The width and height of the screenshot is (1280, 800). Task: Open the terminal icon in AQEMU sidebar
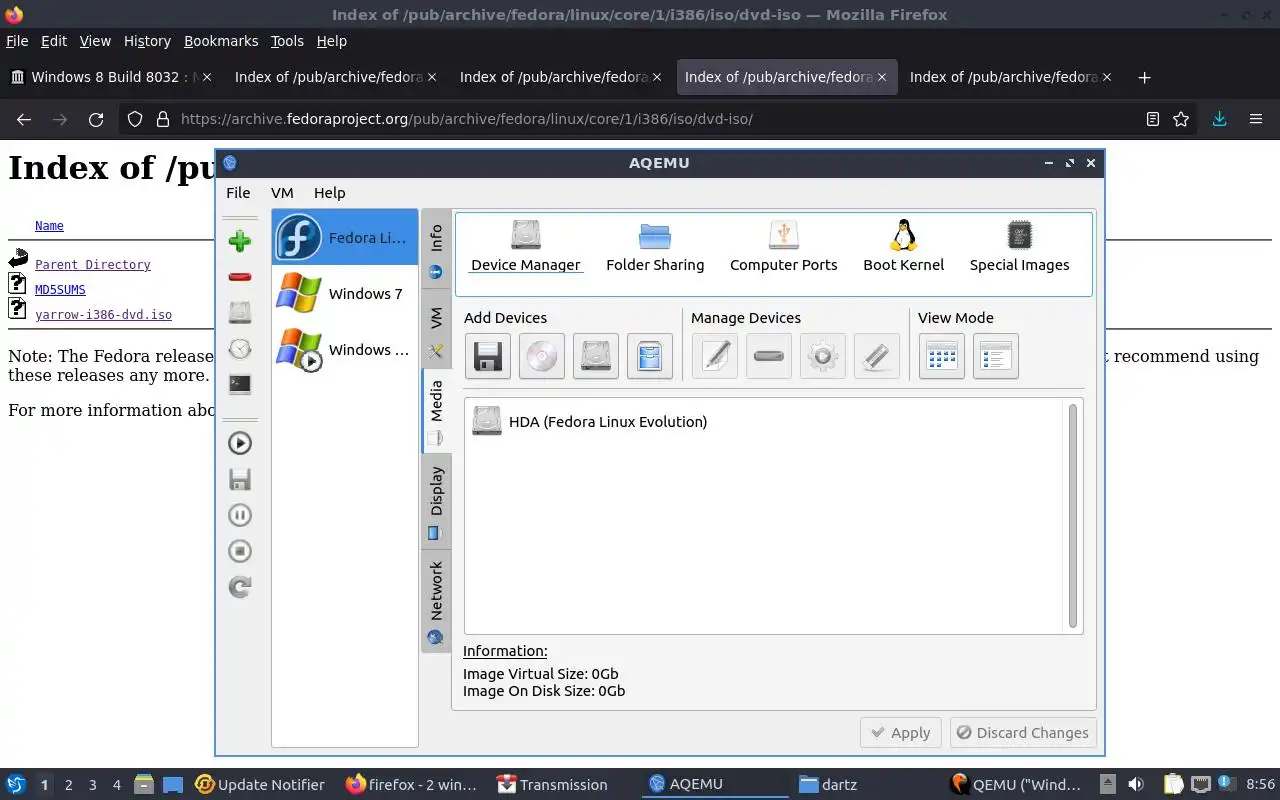(239, 384)
